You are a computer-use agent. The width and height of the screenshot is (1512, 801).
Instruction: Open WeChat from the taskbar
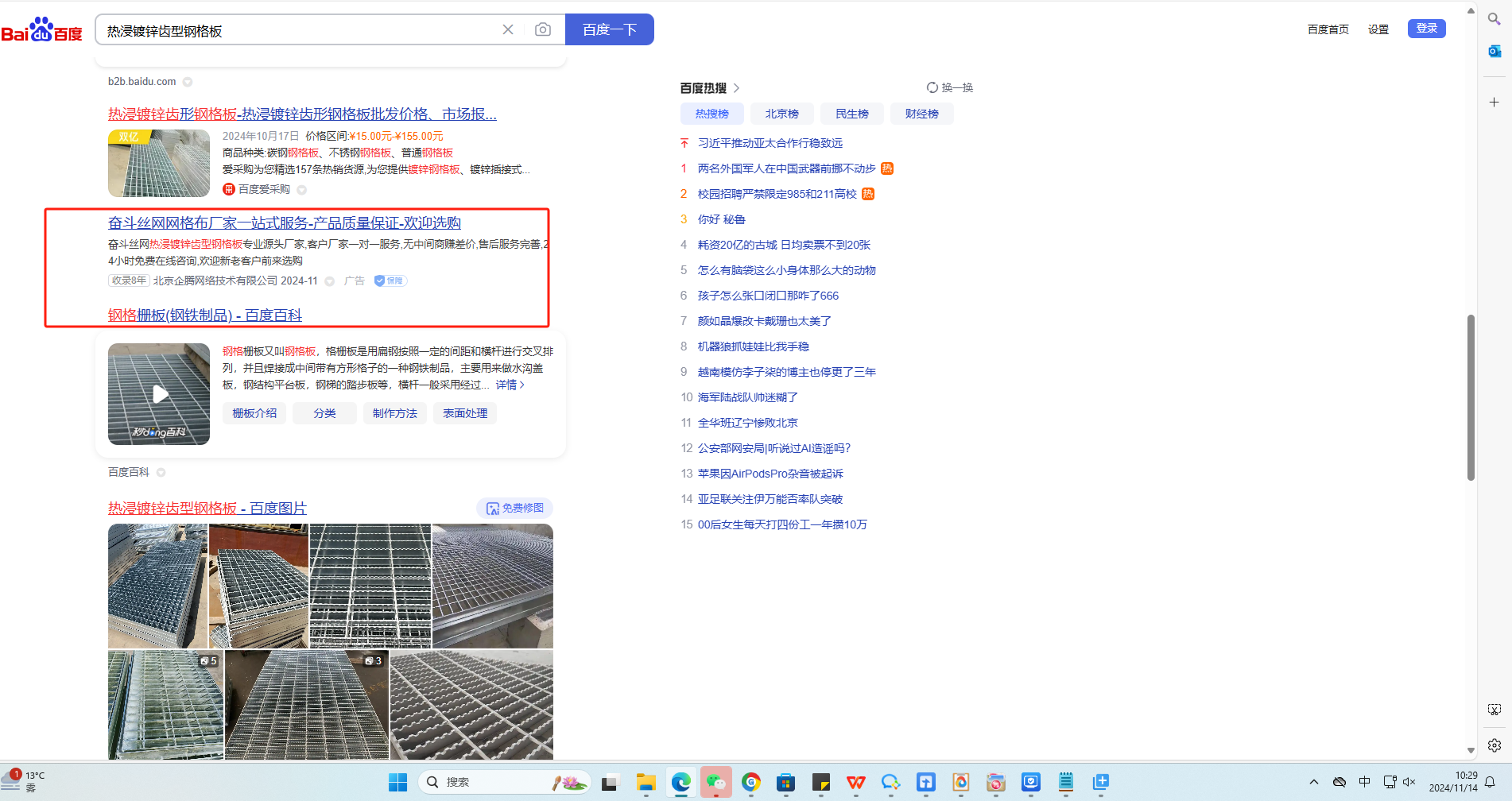click(x=716, y=782)
